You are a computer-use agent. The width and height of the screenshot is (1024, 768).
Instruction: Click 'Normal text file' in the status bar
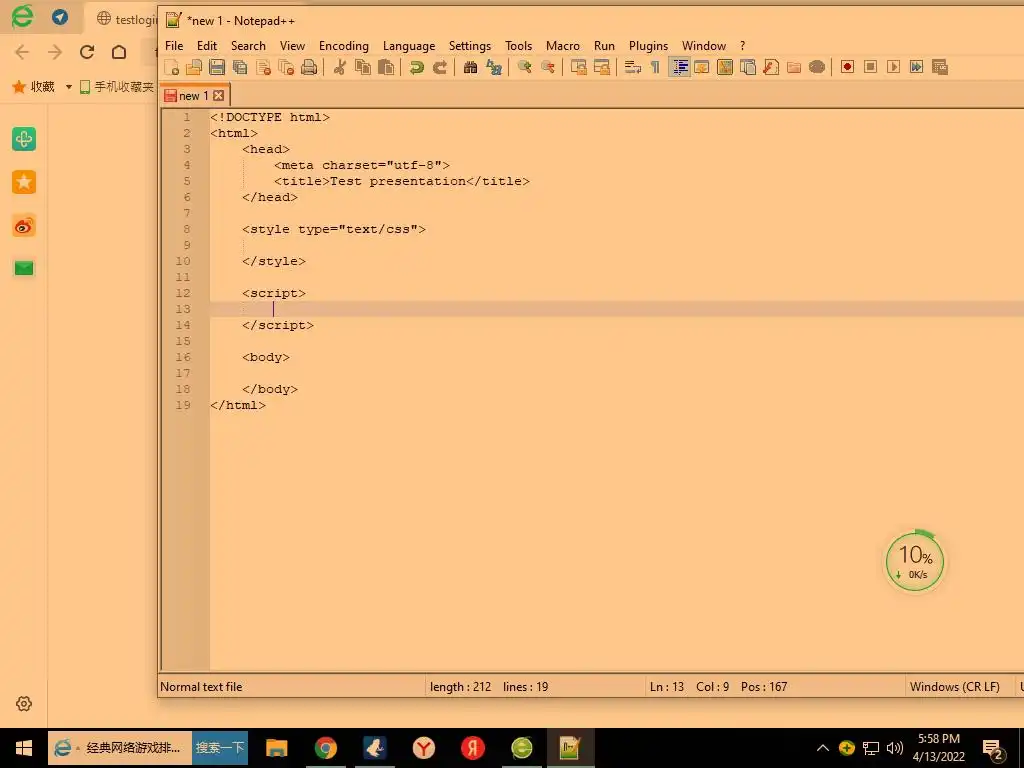201,687
